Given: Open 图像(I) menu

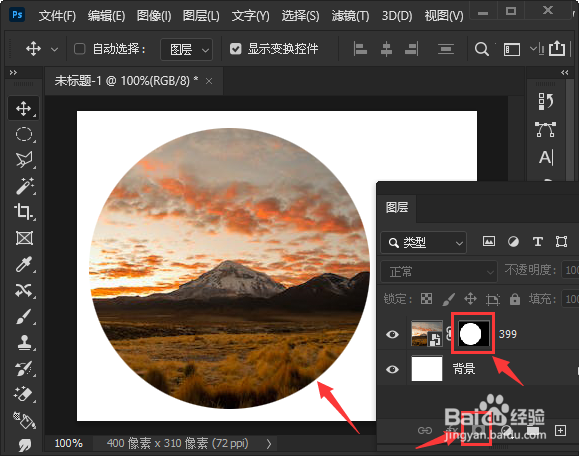Looking at the screenshot, I should 154,16.
